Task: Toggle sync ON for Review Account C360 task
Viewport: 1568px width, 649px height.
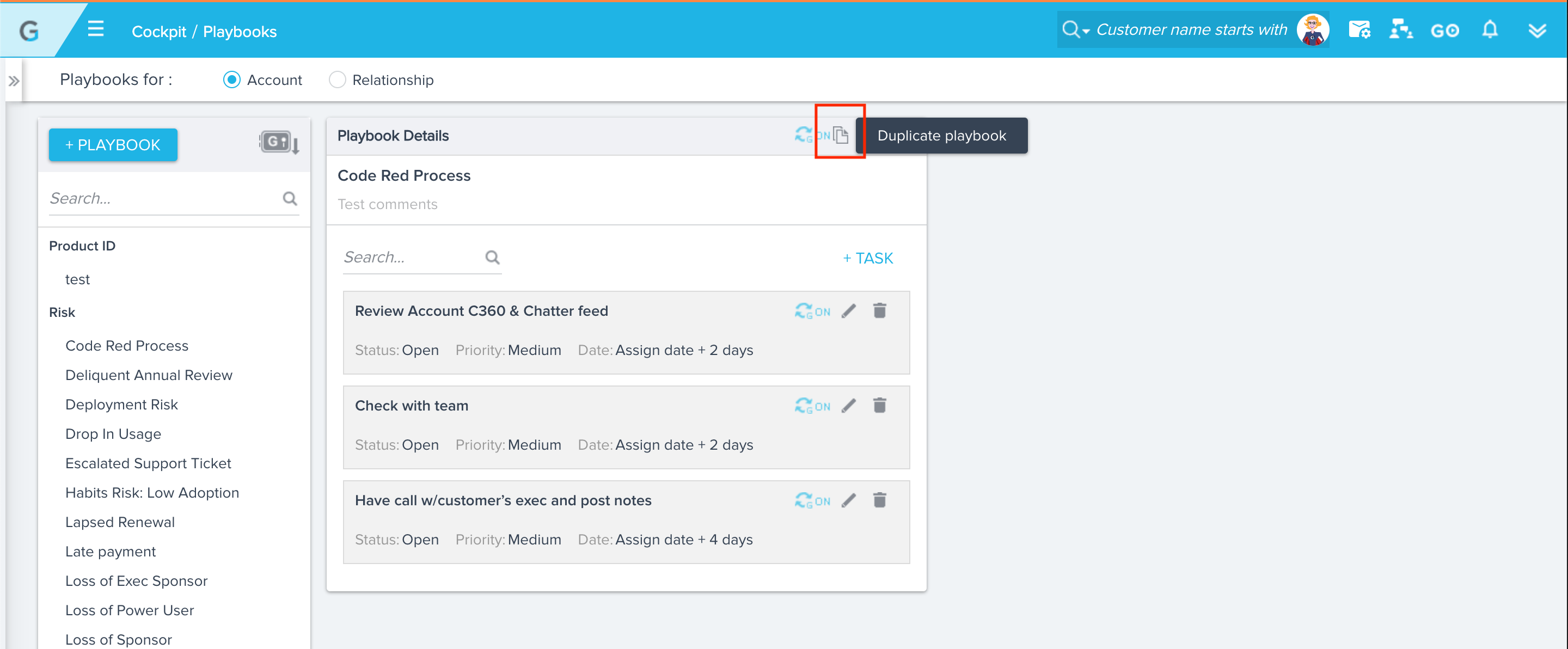Action: (x=812, y=311)
